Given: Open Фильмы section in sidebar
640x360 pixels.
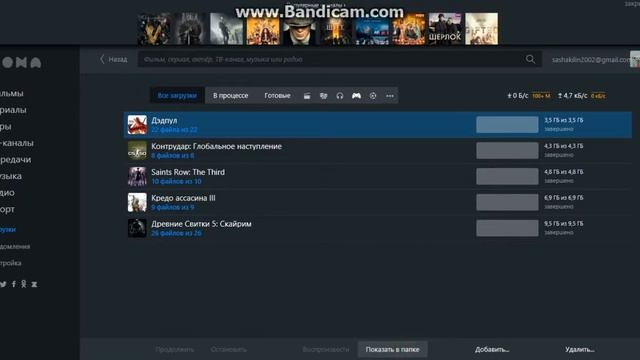Looking at the screenshot, I should (x=11, y=93).
